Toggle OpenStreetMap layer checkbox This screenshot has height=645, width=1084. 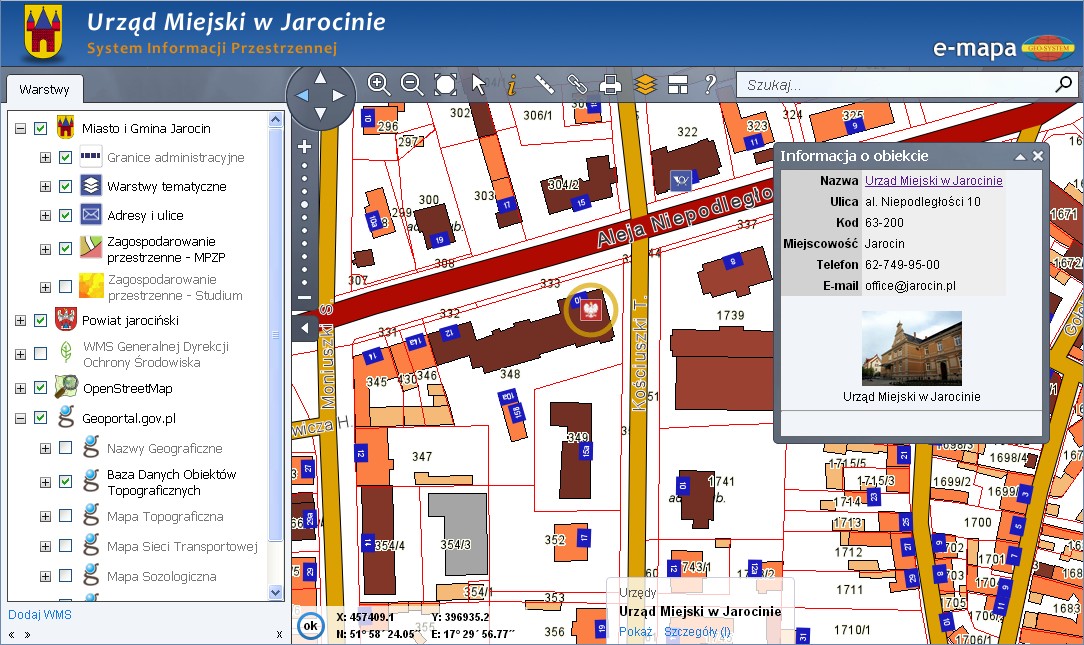point(41,388)
